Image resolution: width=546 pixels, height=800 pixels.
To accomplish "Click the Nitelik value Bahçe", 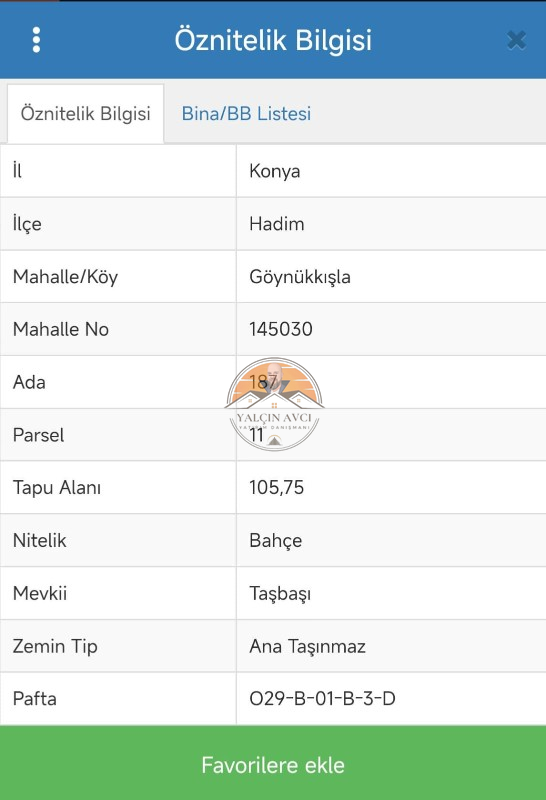I will tap(276, 541).
